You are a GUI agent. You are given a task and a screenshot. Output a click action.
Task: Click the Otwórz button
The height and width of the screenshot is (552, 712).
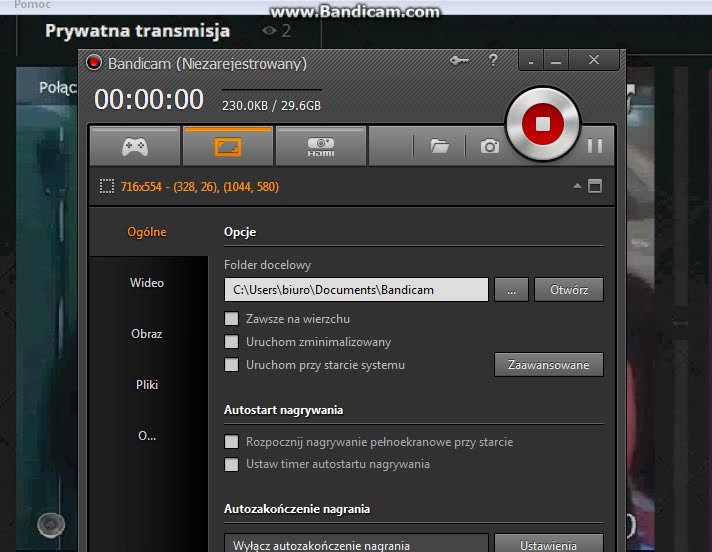click(x=569, y=290)
